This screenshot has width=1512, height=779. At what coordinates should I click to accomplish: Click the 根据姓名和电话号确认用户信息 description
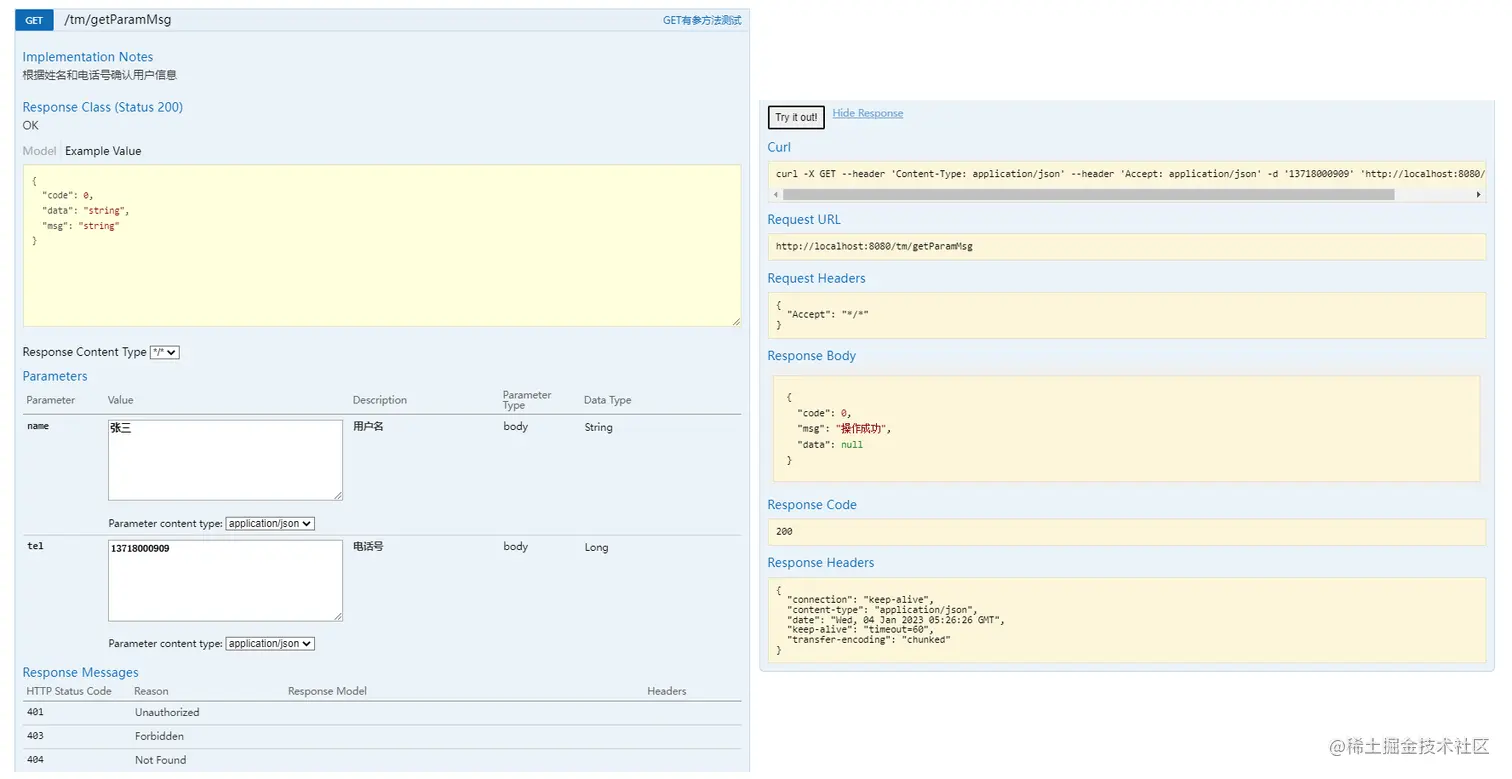(100, 75)
